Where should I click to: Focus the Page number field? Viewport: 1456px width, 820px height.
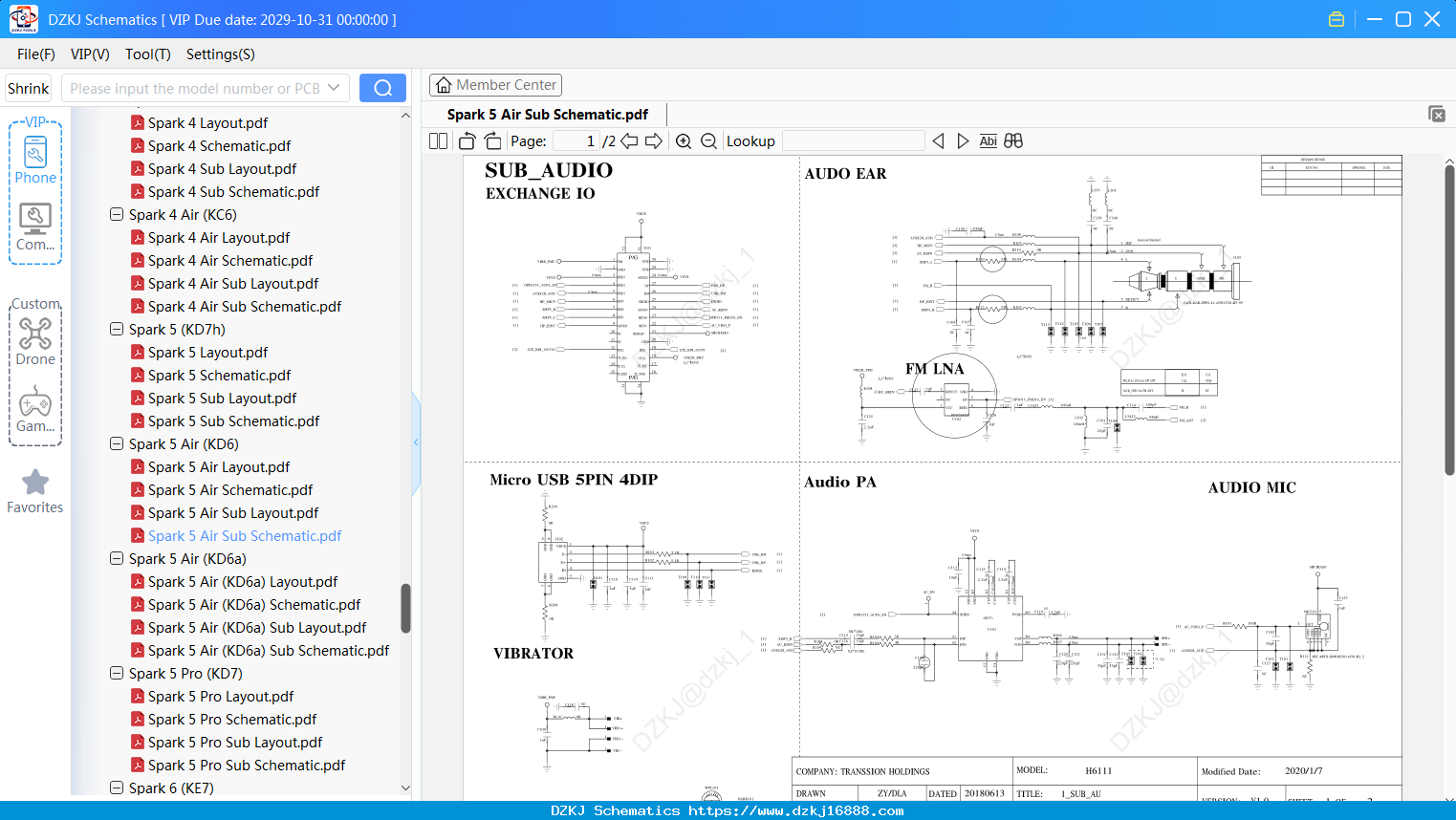click(x=576, y=140)
